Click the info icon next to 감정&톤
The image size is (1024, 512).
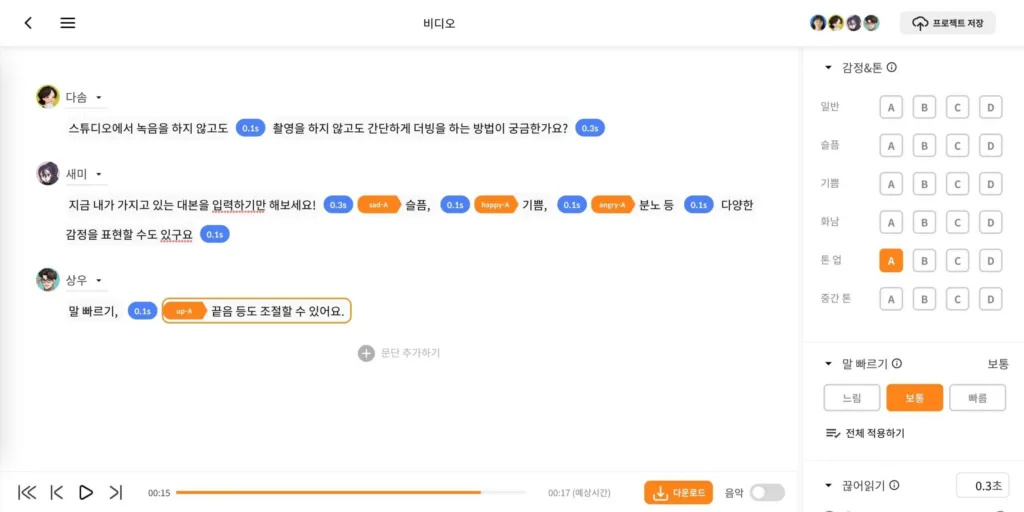891,67
